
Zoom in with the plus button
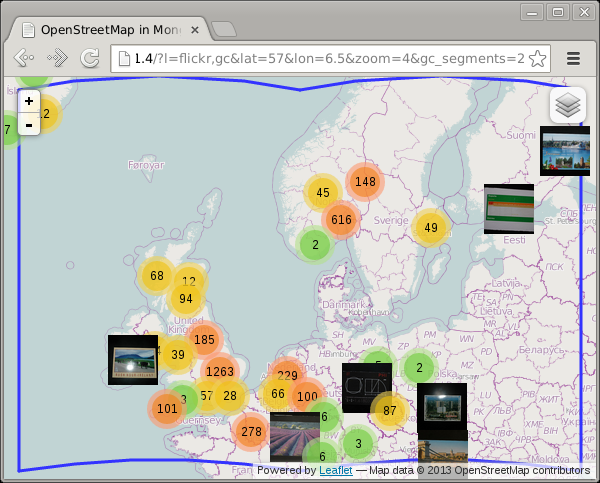pos(29,101)
